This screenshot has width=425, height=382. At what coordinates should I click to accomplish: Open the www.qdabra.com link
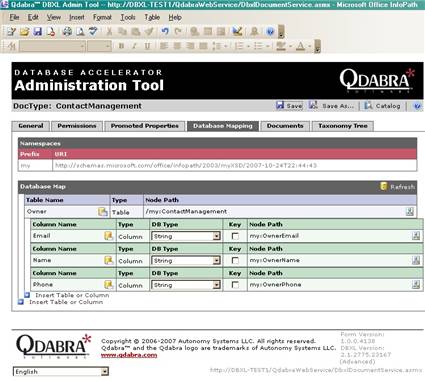point(129,355)
